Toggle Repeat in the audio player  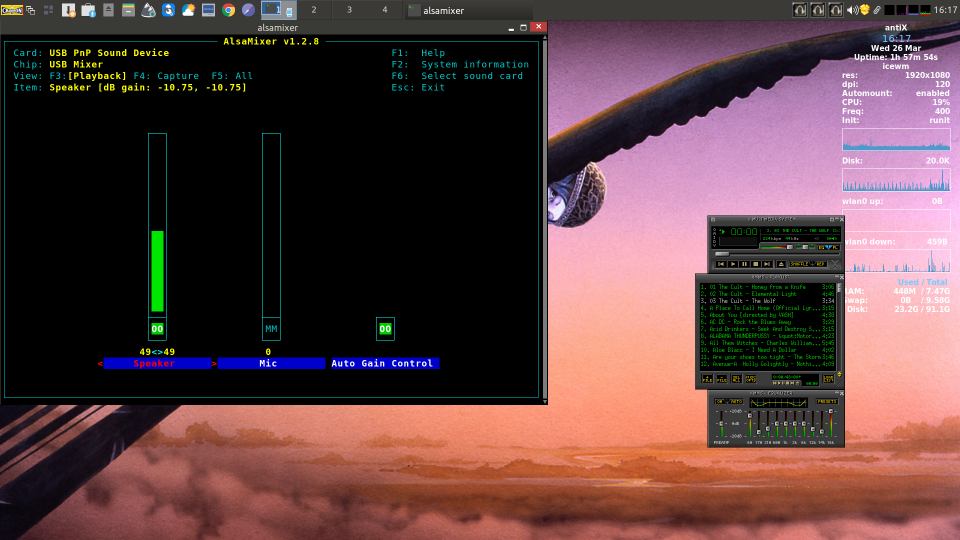819,264
